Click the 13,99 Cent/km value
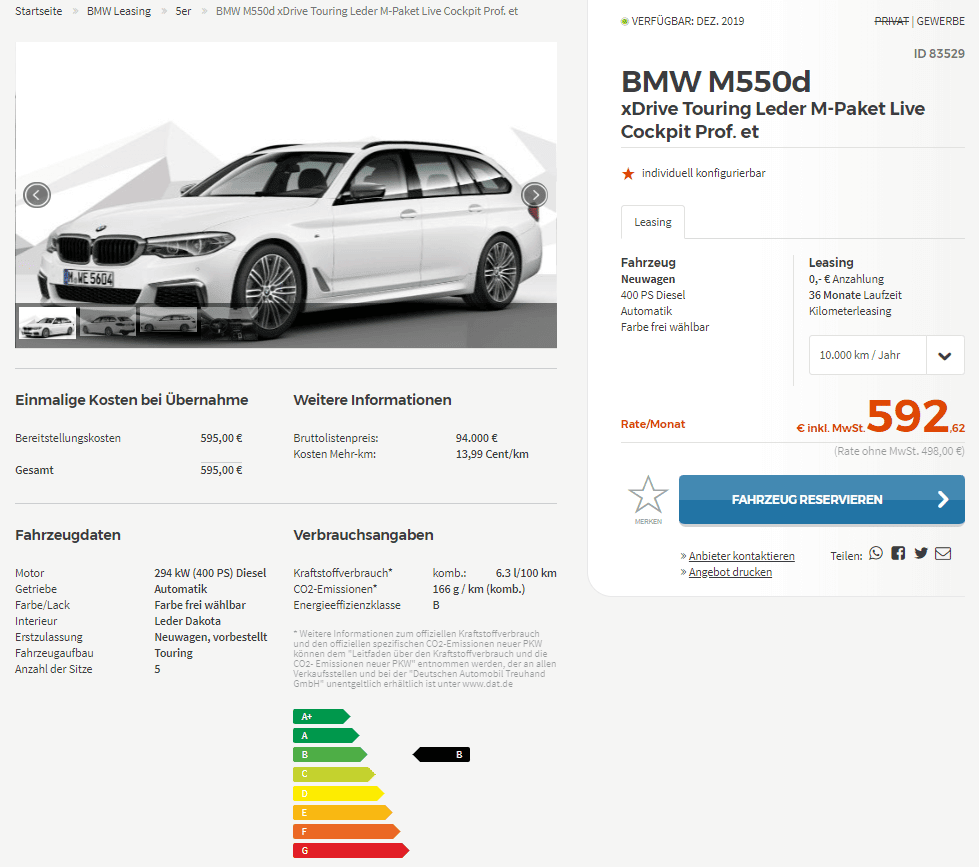 tap(492, 454)
